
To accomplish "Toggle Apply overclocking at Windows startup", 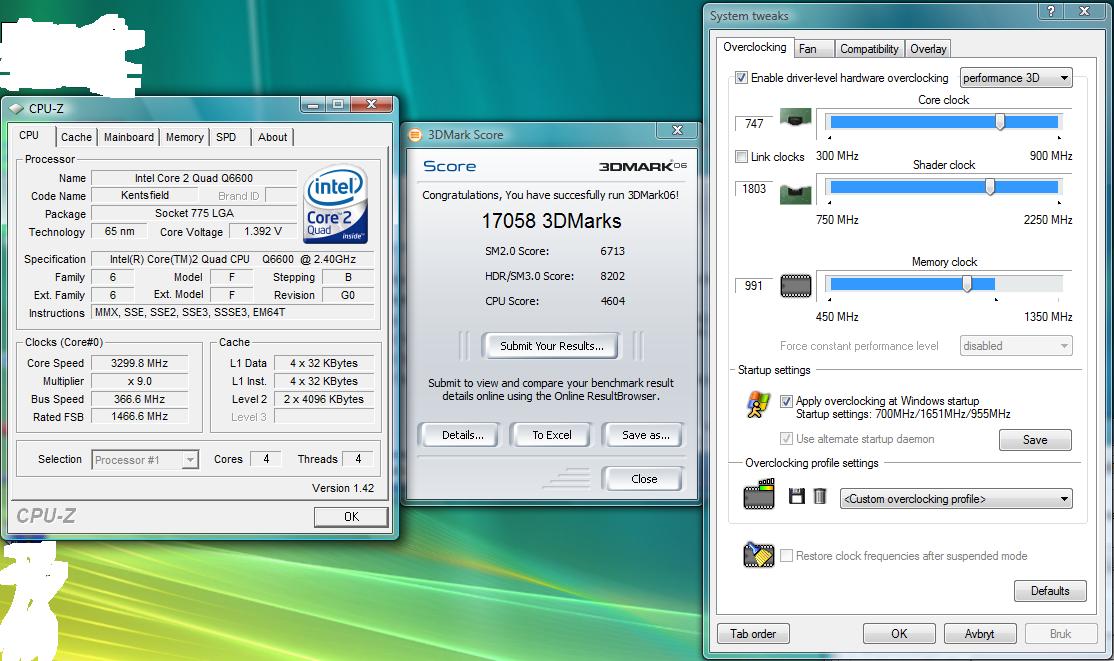I will pos(786,401).
